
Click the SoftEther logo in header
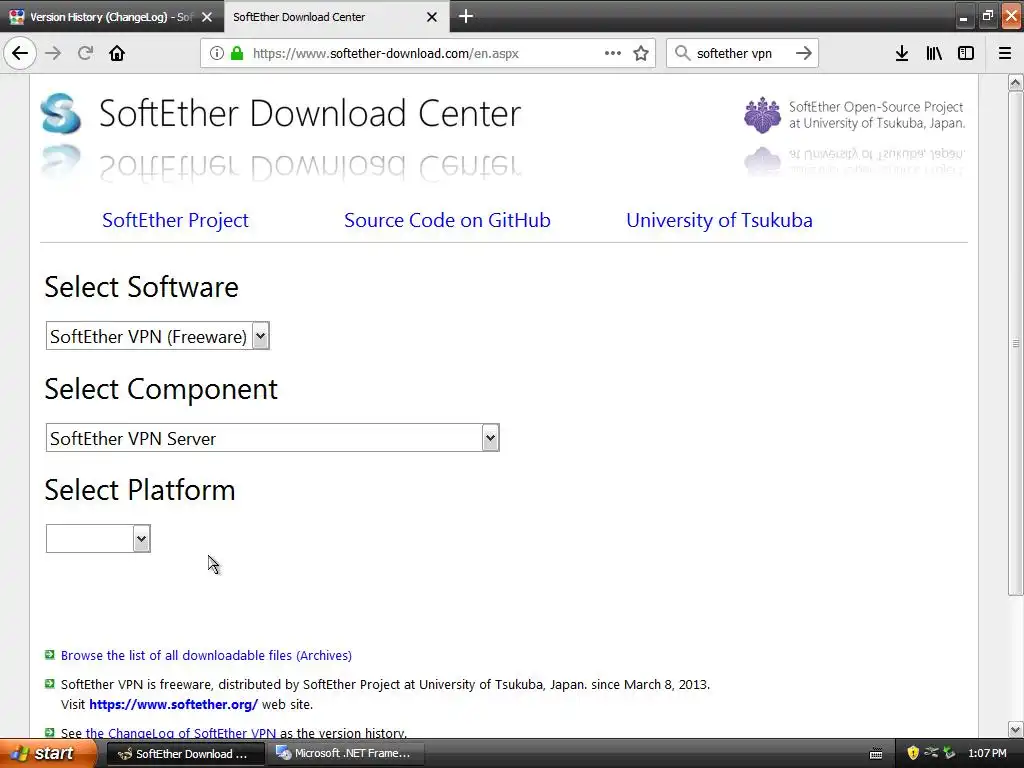coord(61,114)
